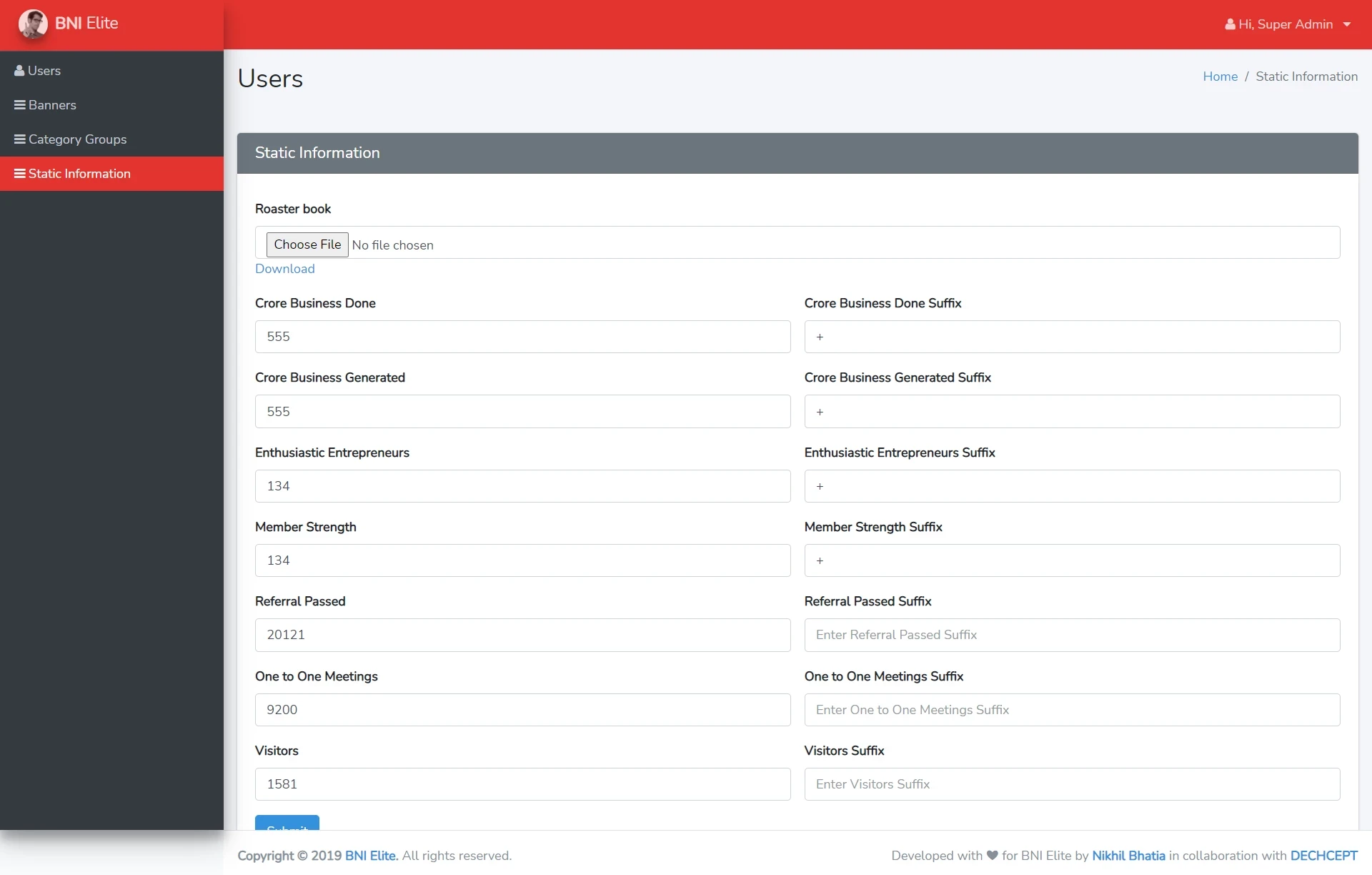
Task: Click the Visitors Suffix input field
Action: pos(1071,784)
